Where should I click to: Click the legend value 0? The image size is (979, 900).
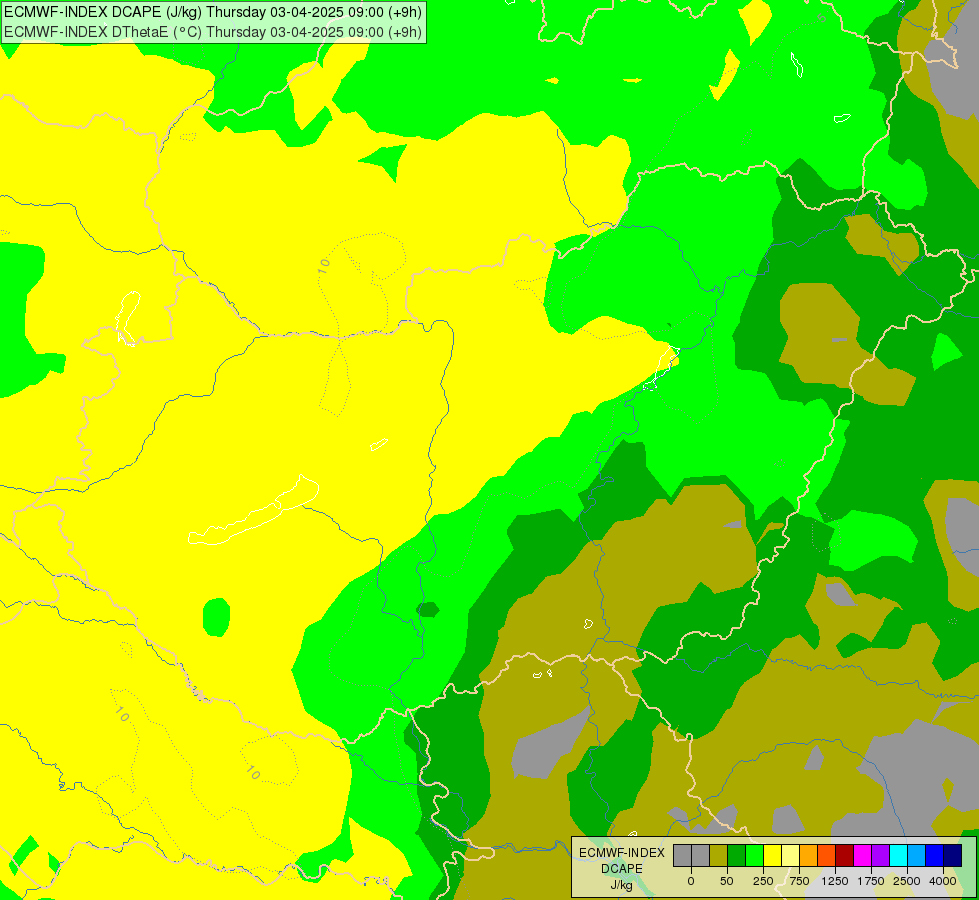tap(691, 881)
